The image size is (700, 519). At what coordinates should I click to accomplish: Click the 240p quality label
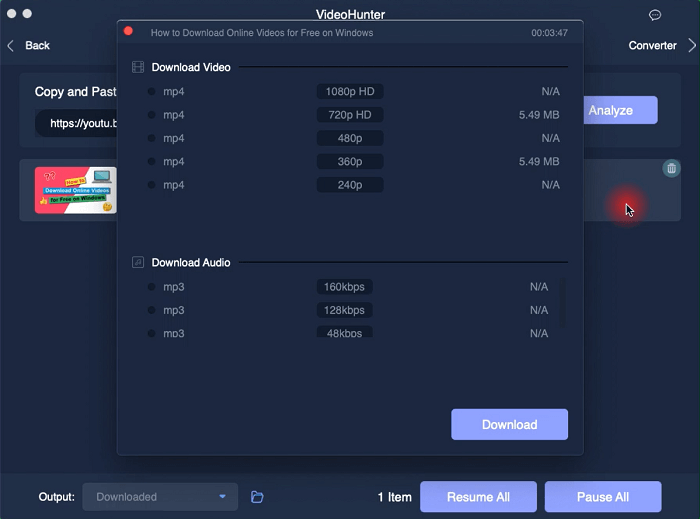(350, 185)
